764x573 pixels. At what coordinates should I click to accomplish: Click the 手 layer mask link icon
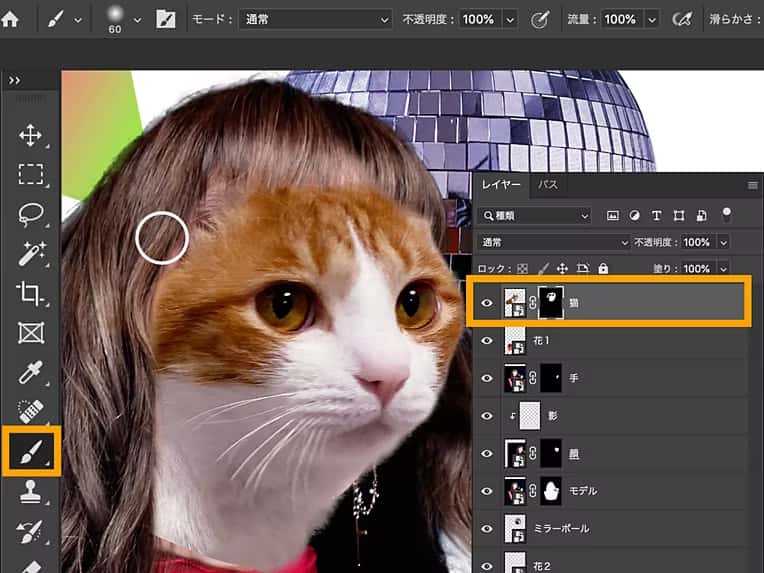[x=532, y=378]
